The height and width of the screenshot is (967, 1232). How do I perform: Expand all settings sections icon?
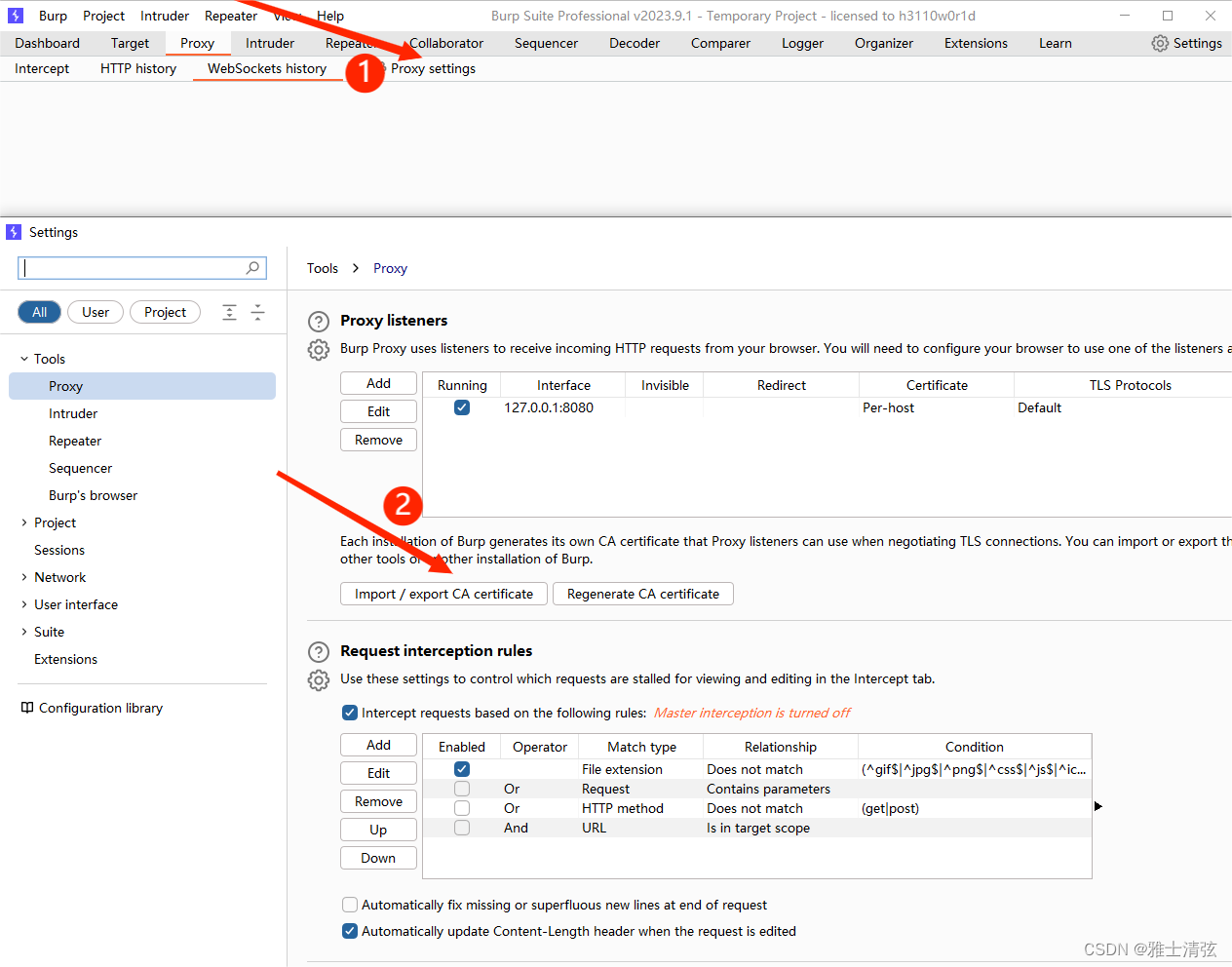(x=229, y=312)
